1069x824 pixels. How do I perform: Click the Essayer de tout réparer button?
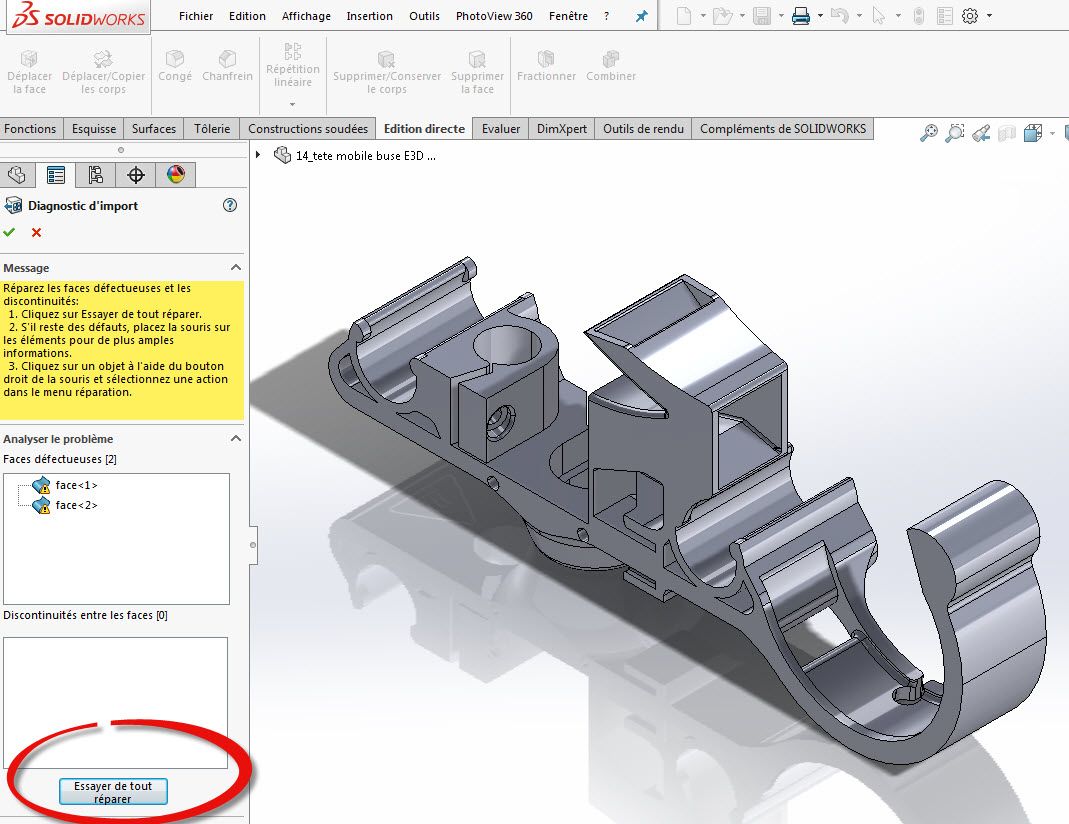[x=113, y=792]
